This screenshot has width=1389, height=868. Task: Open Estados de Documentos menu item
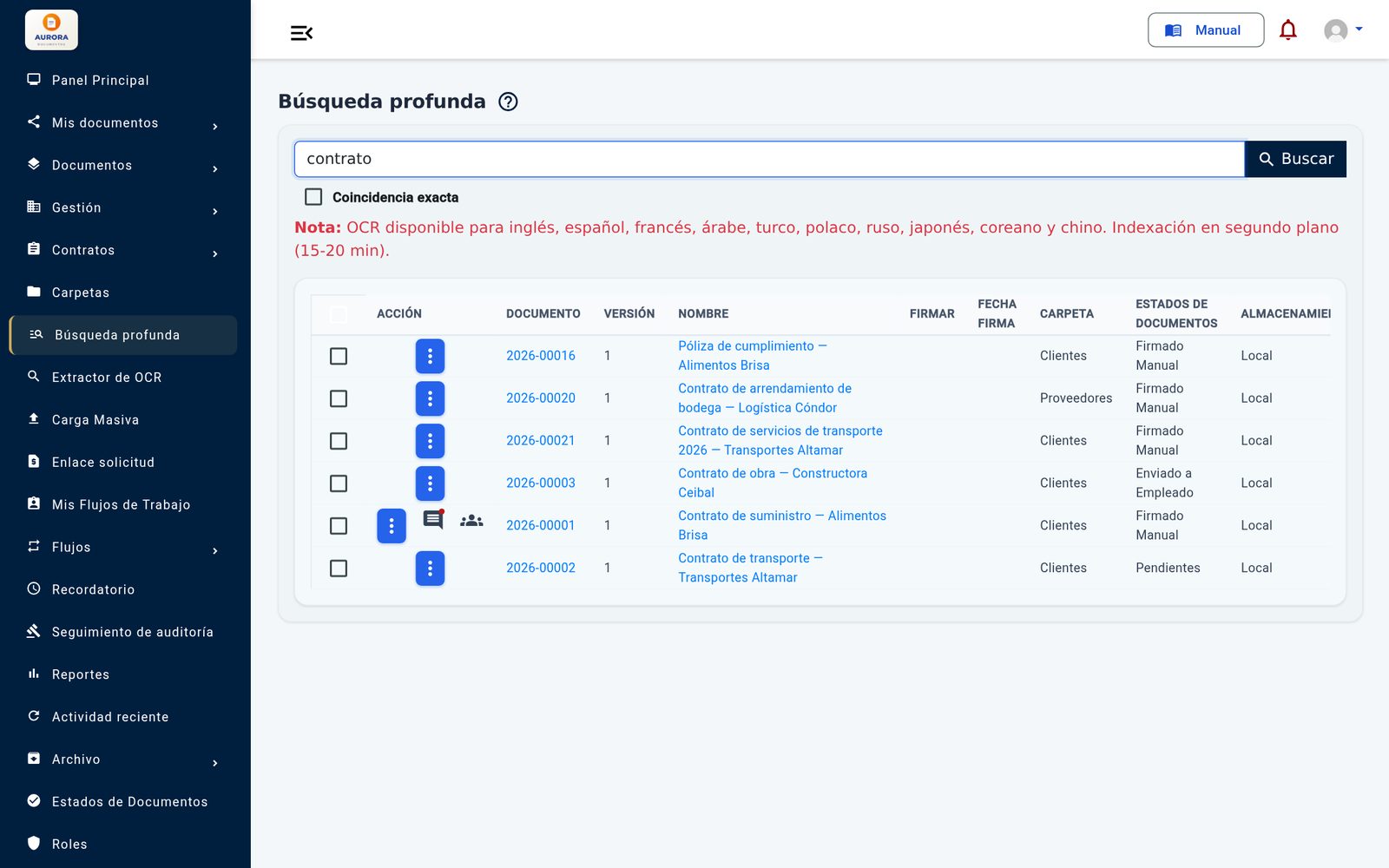[122, 801]
